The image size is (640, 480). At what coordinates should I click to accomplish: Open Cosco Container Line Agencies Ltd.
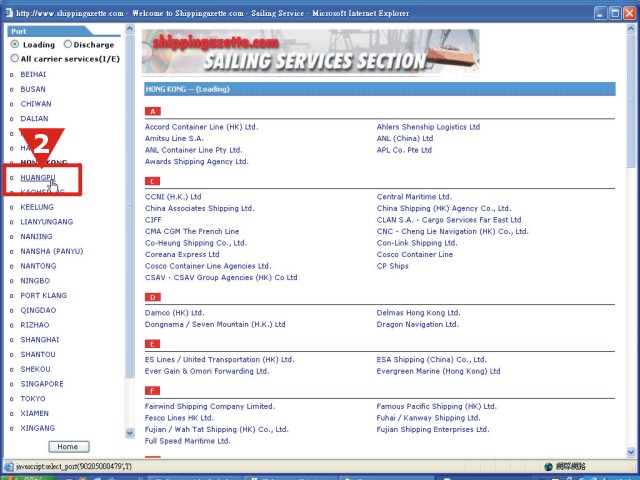coord(208,266)
